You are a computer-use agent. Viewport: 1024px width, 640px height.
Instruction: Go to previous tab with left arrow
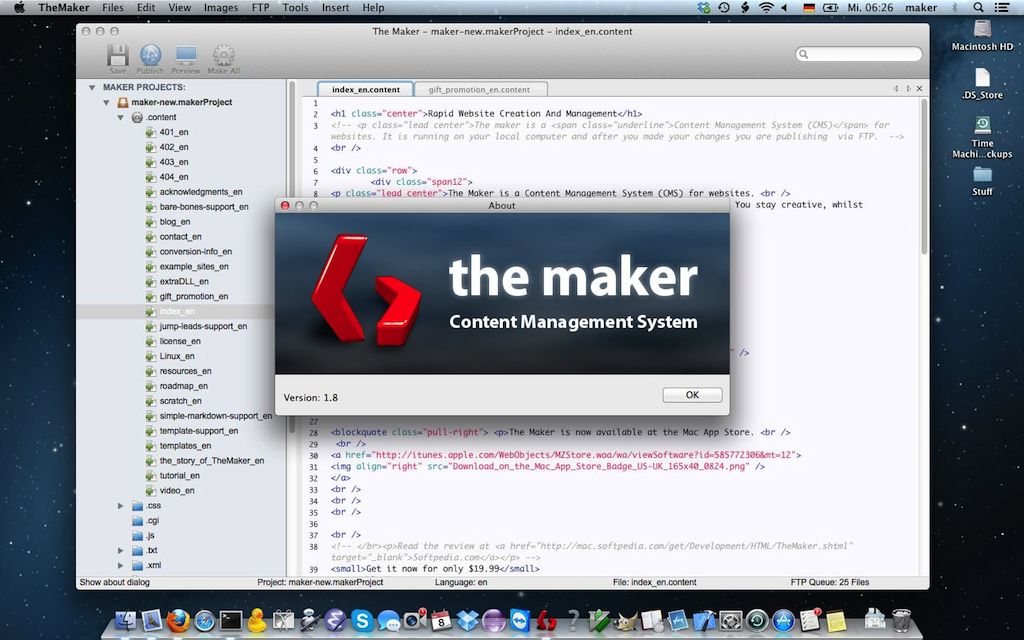pos(896,88)
